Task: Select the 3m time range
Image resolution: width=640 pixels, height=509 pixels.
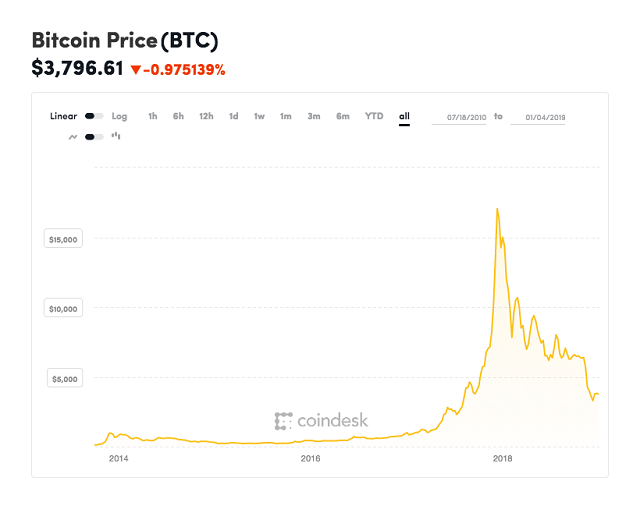Action: tap(314, 116)
